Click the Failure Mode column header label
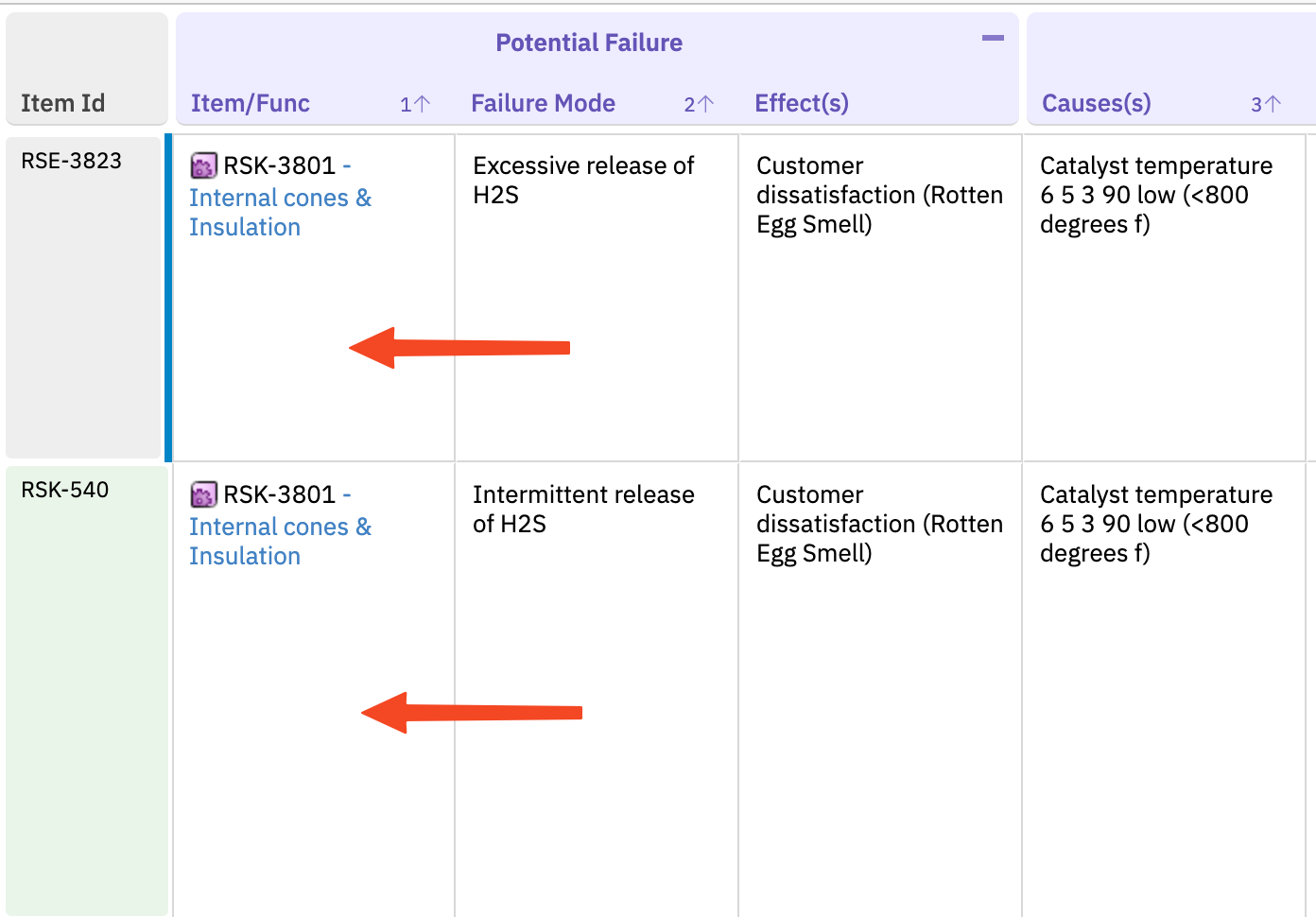The width and height of the screenshot is (1316, 917). pos(543,103)
